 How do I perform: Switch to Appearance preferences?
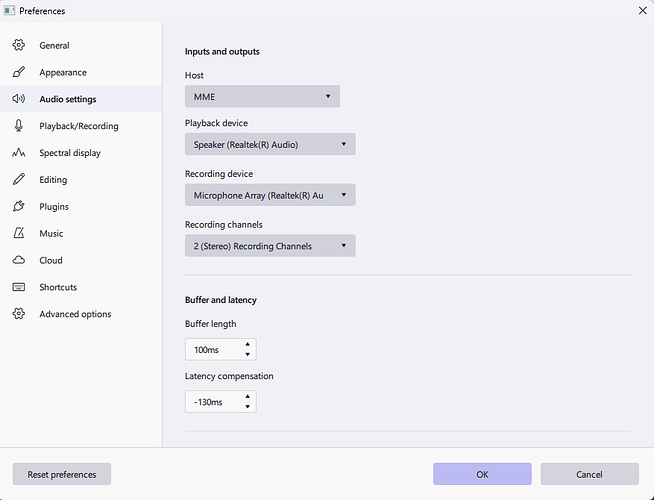tap(81, 72)
